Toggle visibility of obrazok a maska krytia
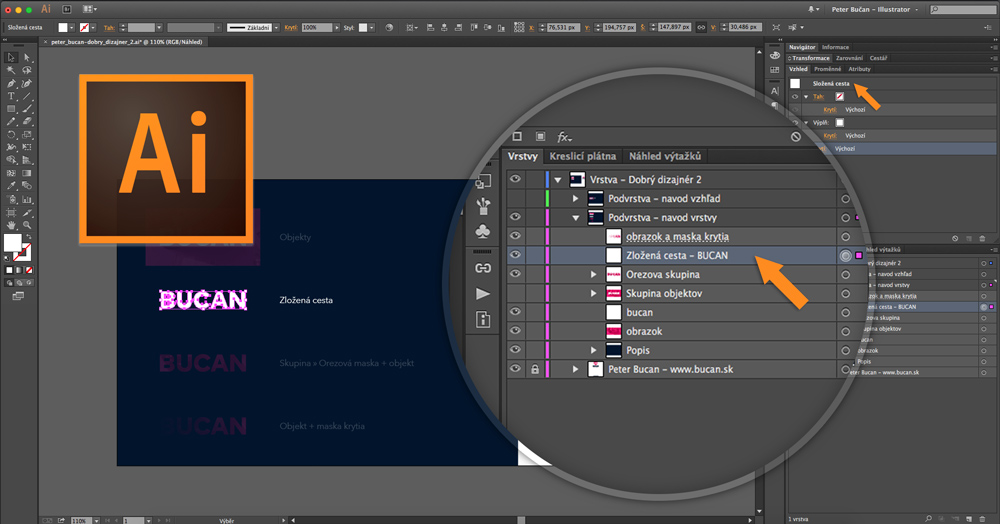This screenshot has height=524, width=1000. (515, 236)
